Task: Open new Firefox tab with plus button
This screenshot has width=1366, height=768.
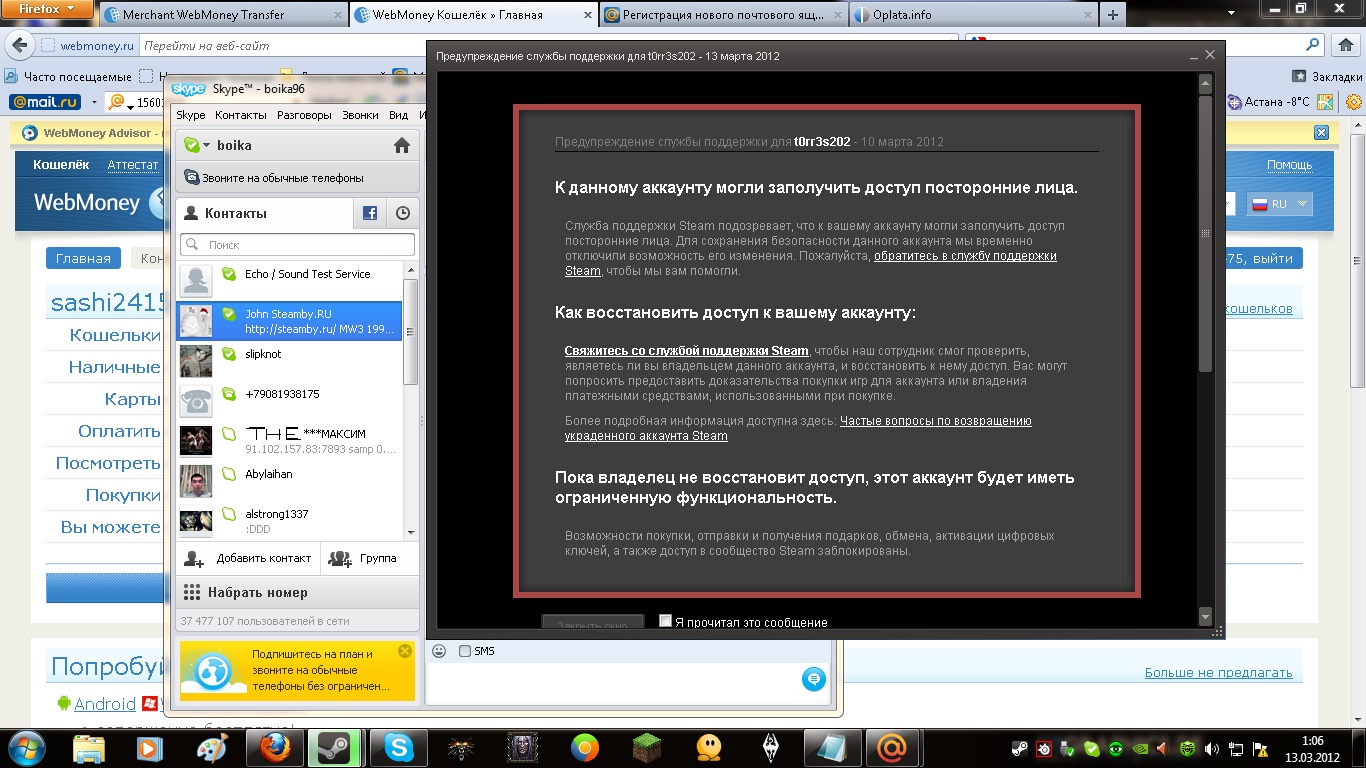Action: [x=1112, y=15]
